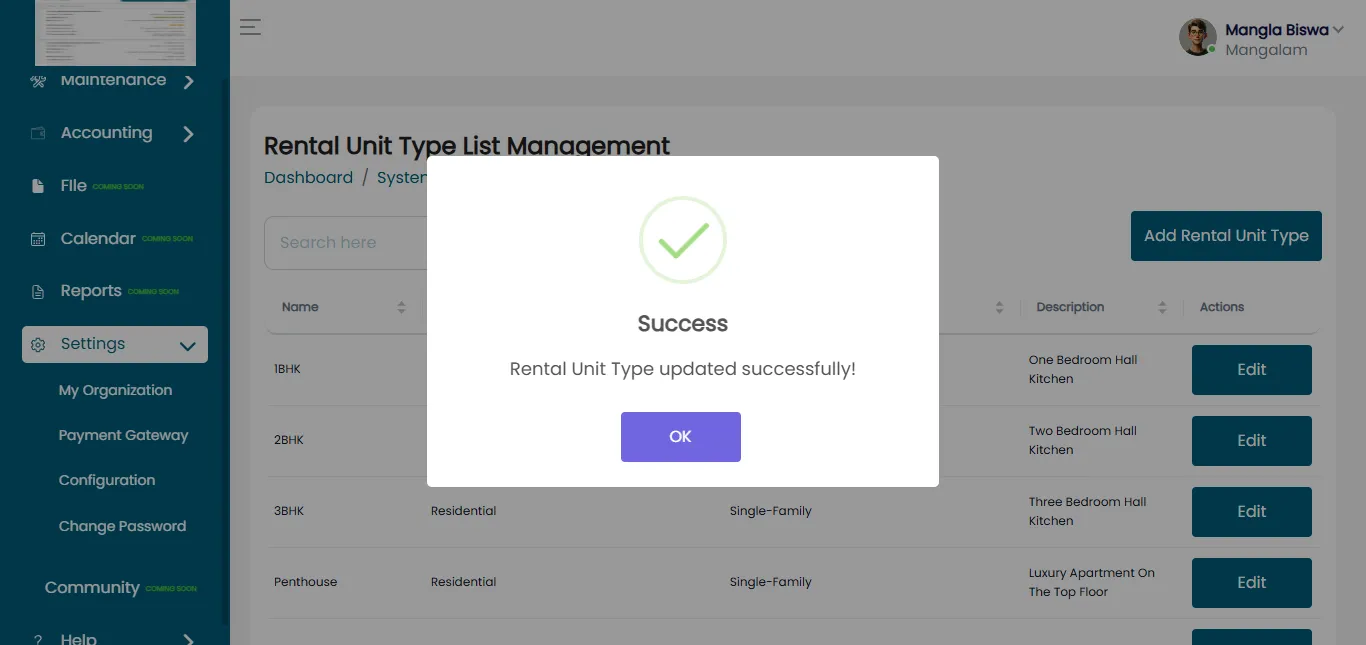
Task: Click the Accounting wallet icon
Action: click(x=38, y=133)
